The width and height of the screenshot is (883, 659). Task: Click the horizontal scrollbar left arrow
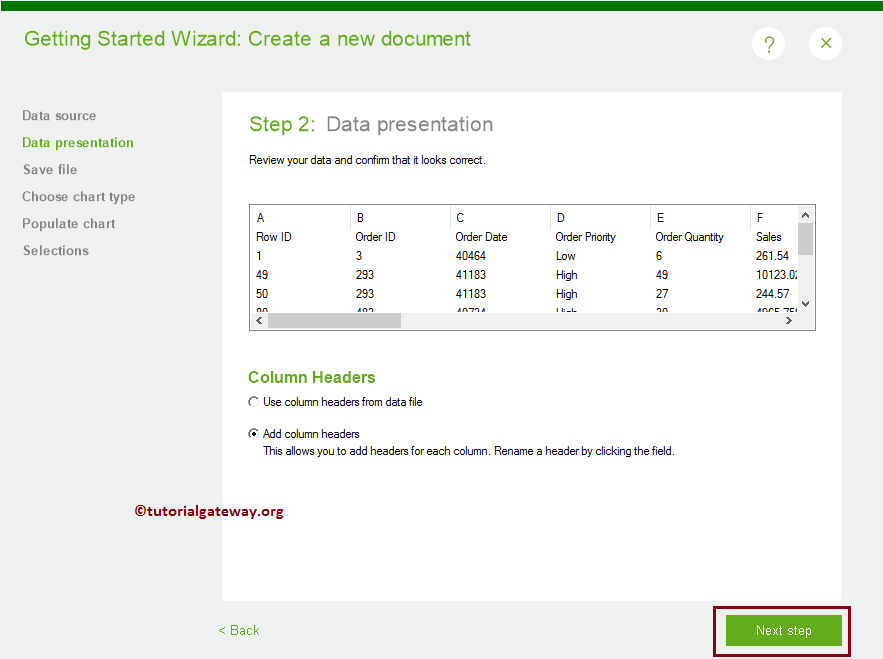[259, 320]
